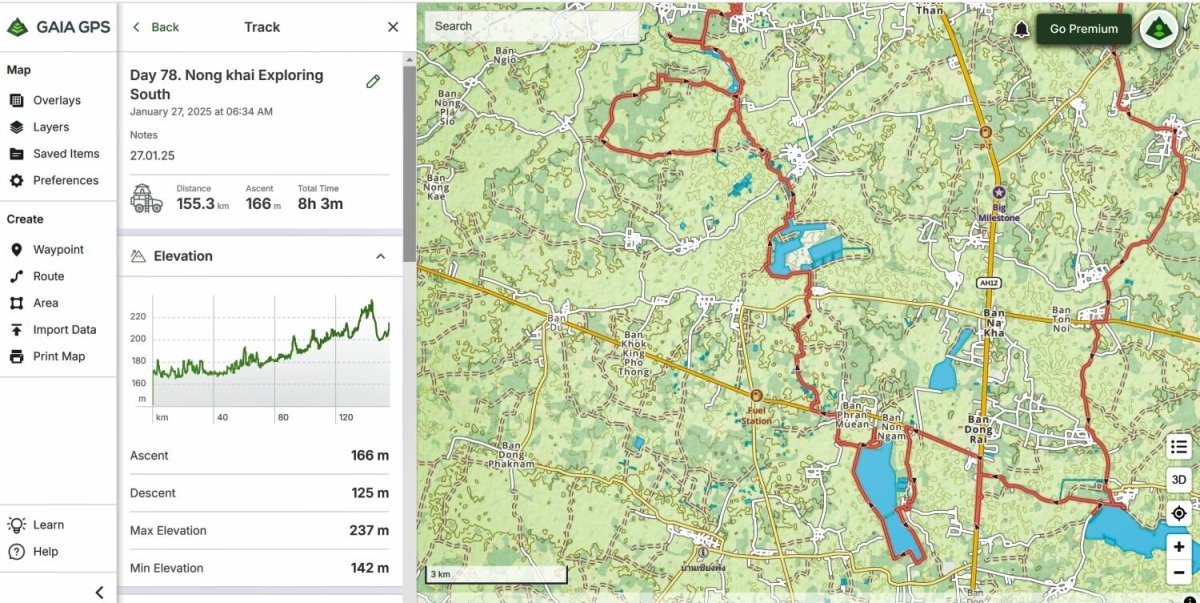This screenshot has width=1200, height=603.
Task: Collapse the left sidebar with the chevron
Action: click(x=99, y=592)
